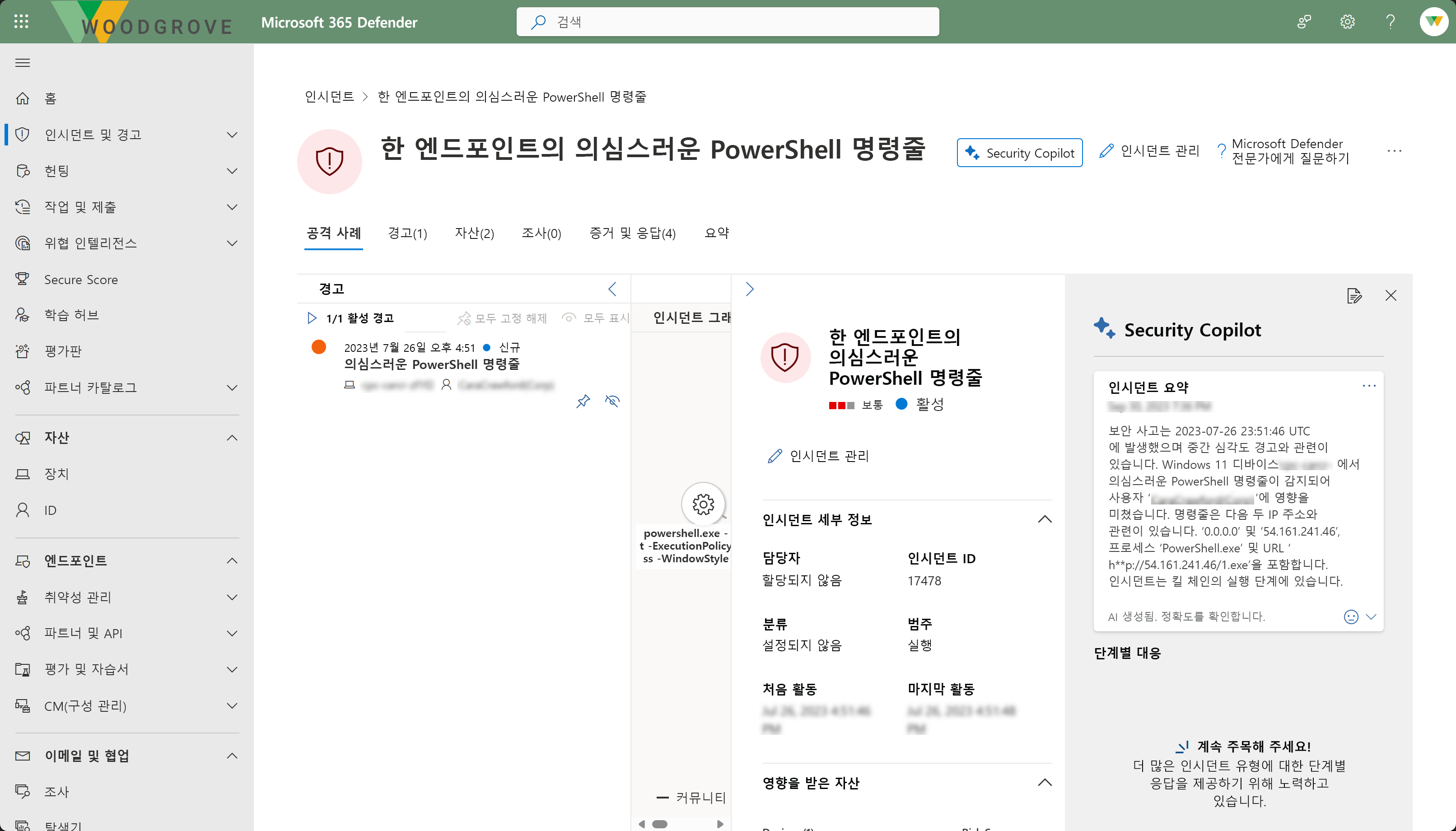Expand the 헌팅 navigation section
The width and height of the screenshot is (1456, 831).
click(x=232, y=171)
